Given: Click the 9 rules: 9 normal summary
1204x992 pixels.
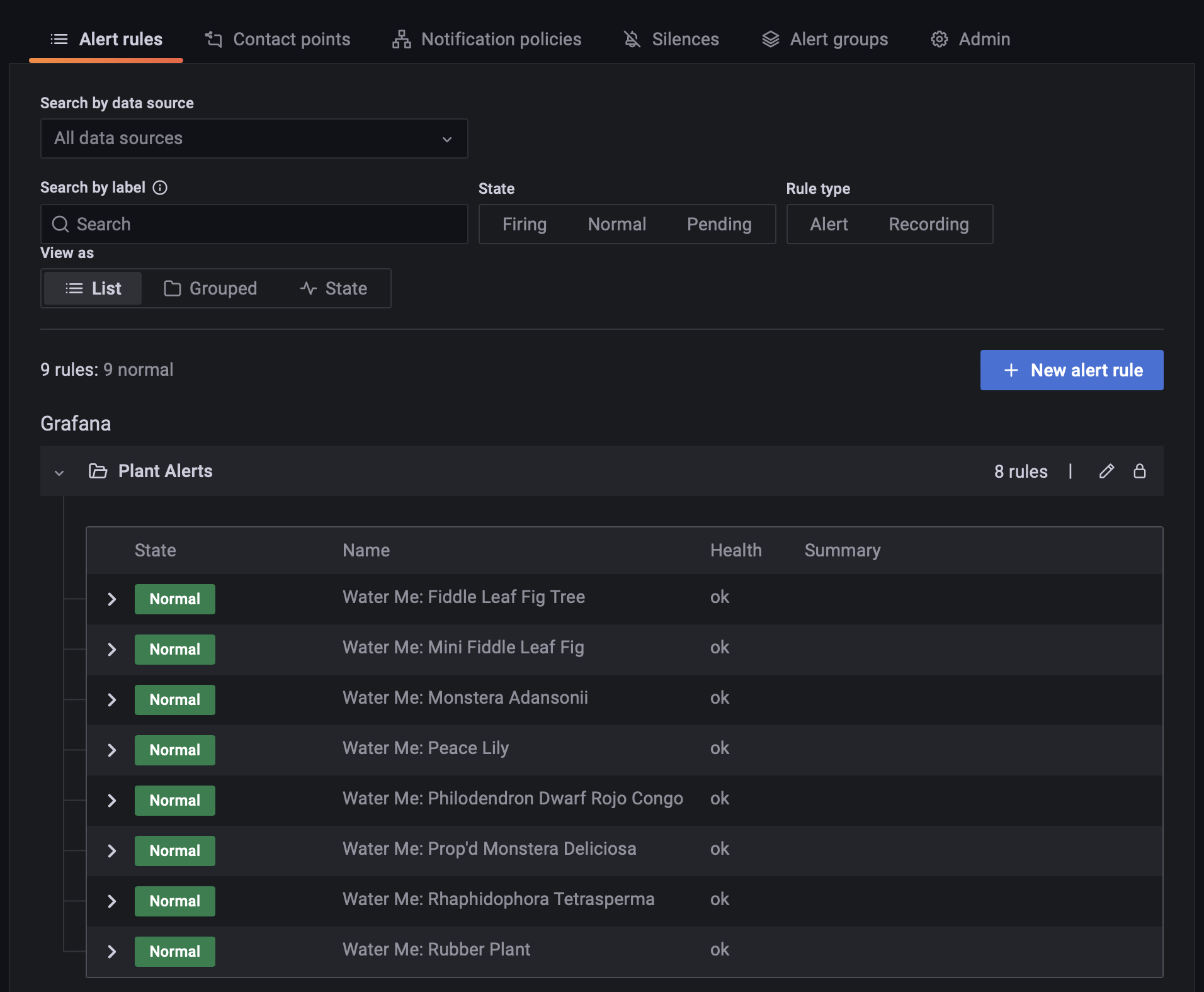Looking at the screenshot, I should 106,369.
